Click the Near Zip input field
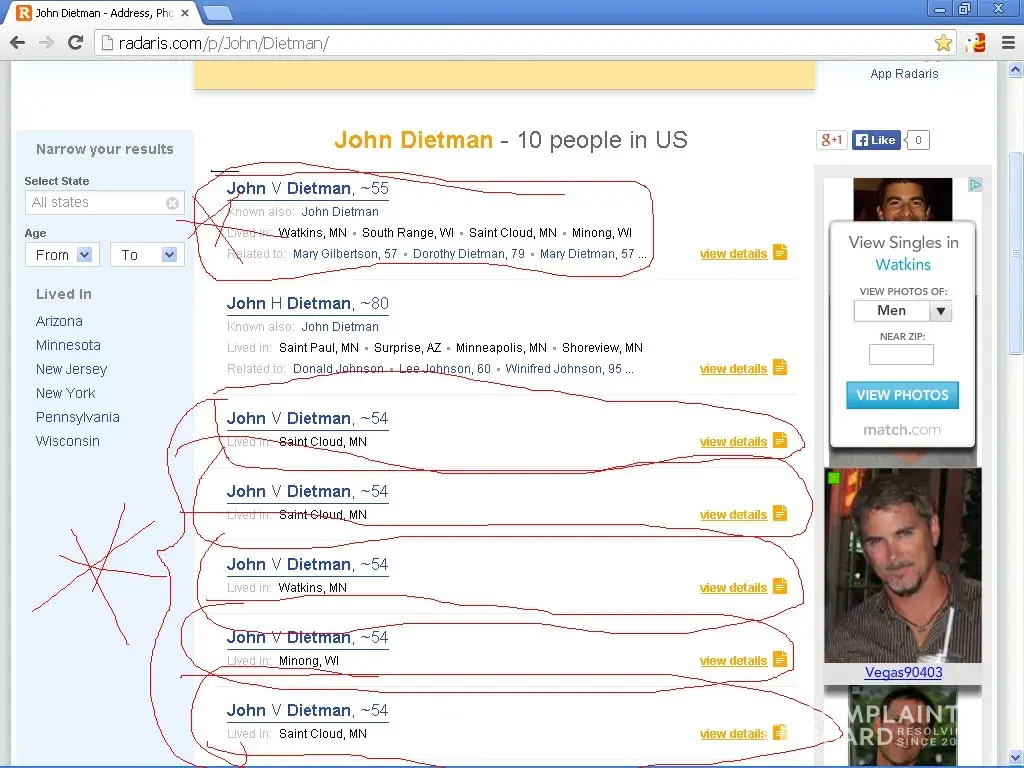The height and width of the screenshot is (768, 1024). (x=901, y=354)
